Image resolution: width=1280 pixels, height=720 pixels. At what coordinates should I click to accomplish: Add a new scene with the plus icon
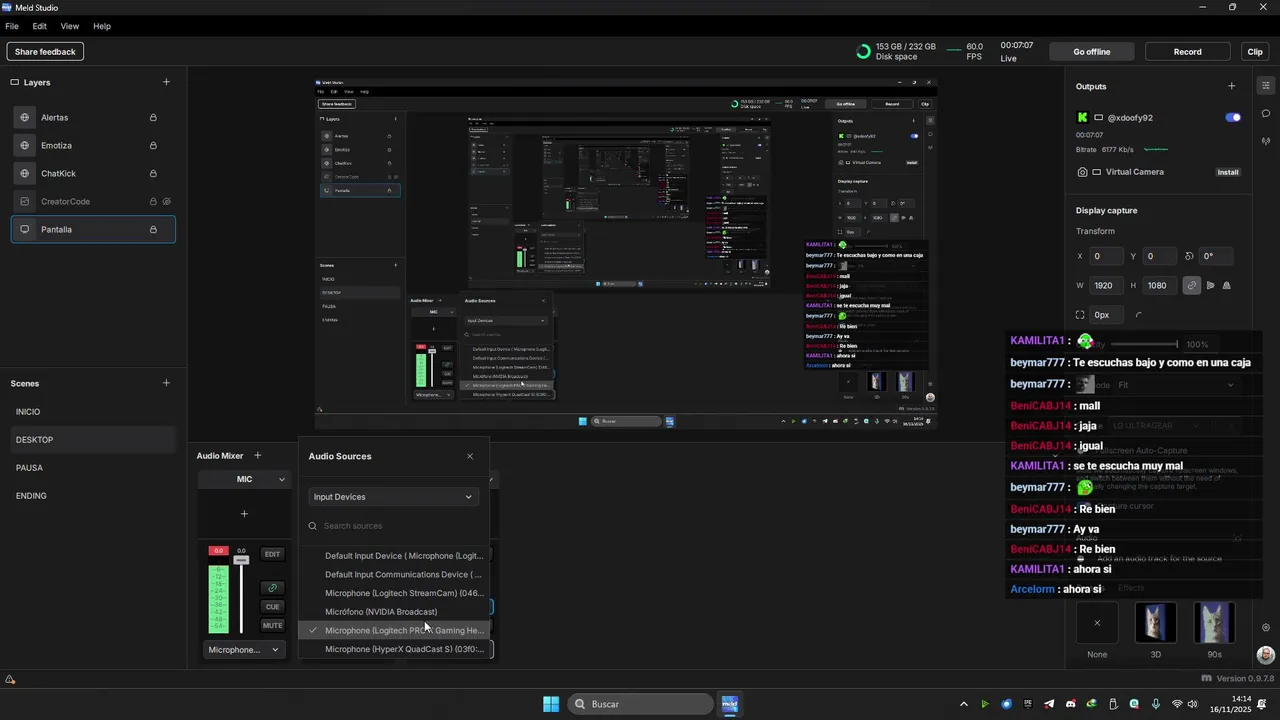166,383
